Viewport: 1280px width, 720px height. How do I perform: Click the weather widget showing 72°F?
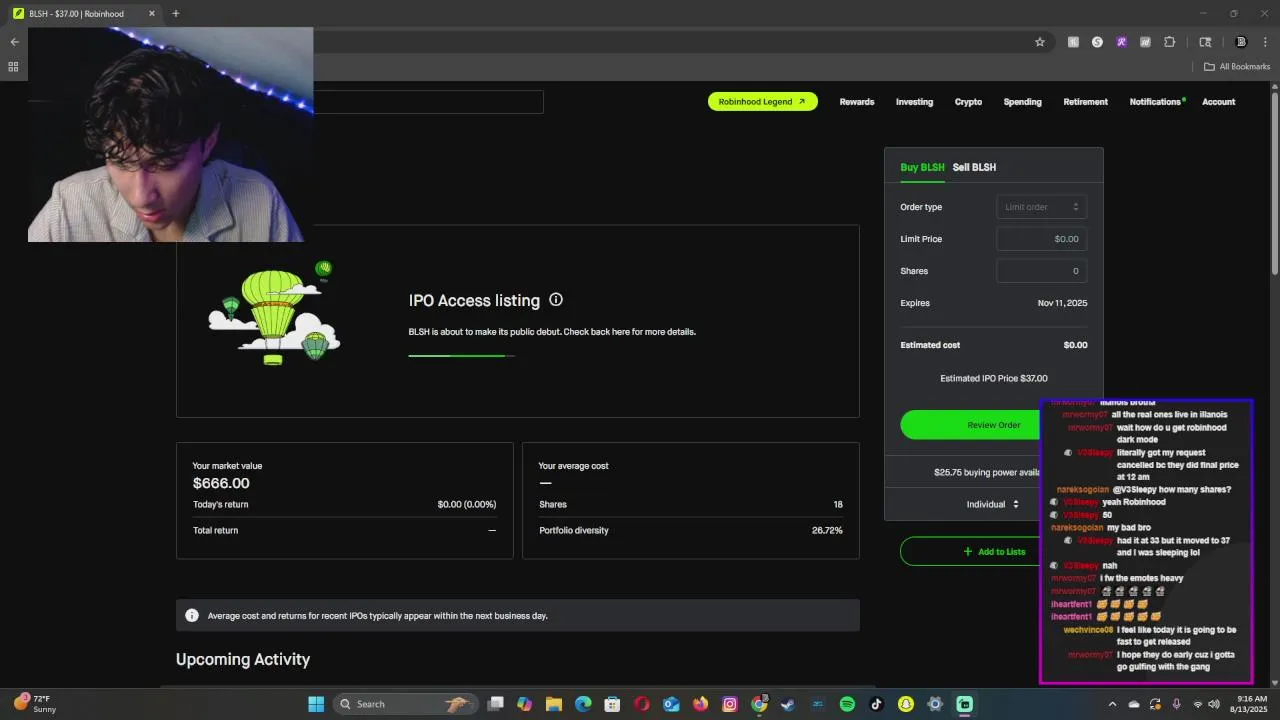click(x=36, y=704)
